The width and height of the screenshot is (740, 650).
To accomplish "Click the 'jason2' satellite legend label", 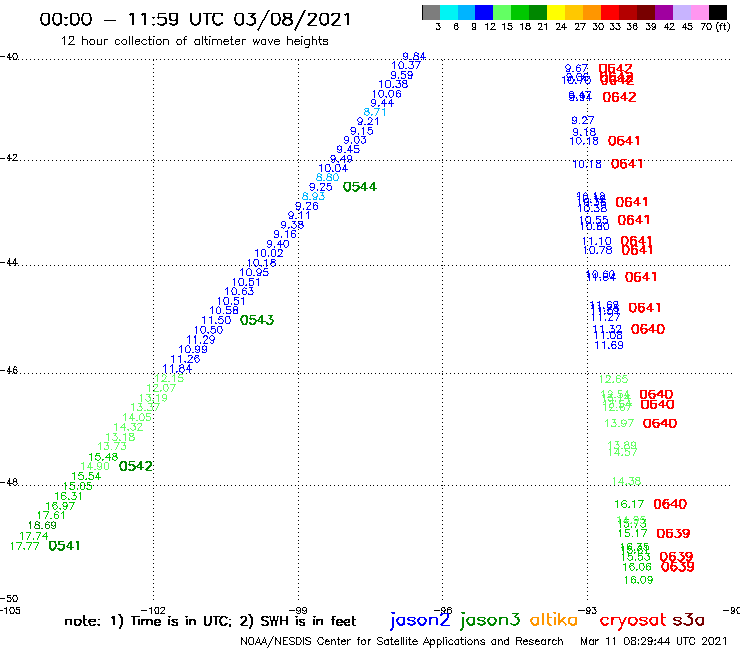I will (x=420, y=620).
